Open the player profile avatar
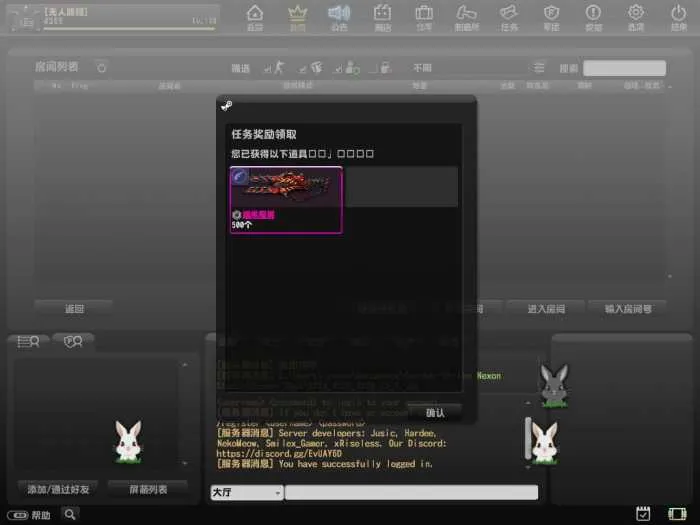 point(23,19)
